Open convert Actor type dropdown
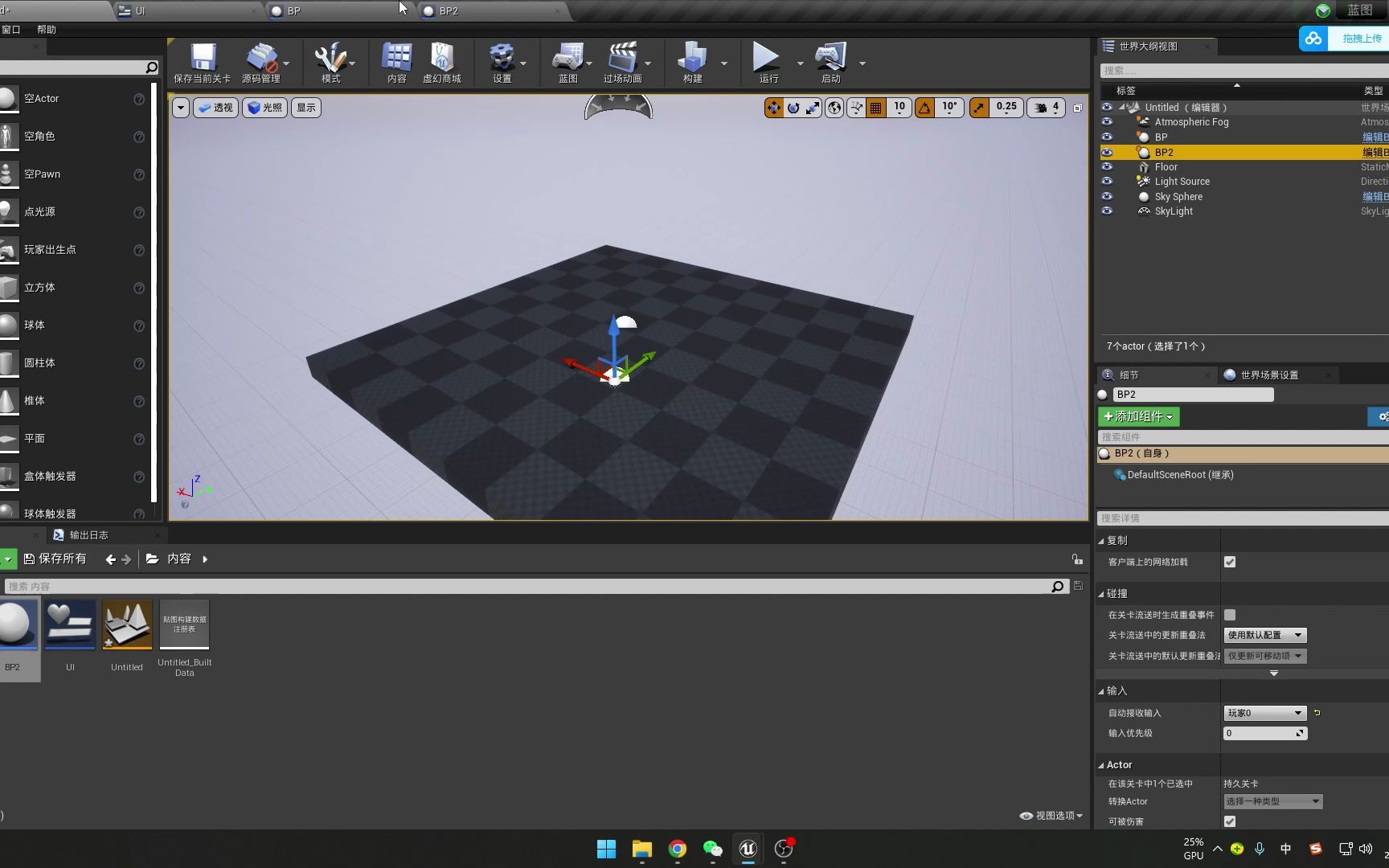This screenshot has height=868, width=1389. click(1273, 801)
